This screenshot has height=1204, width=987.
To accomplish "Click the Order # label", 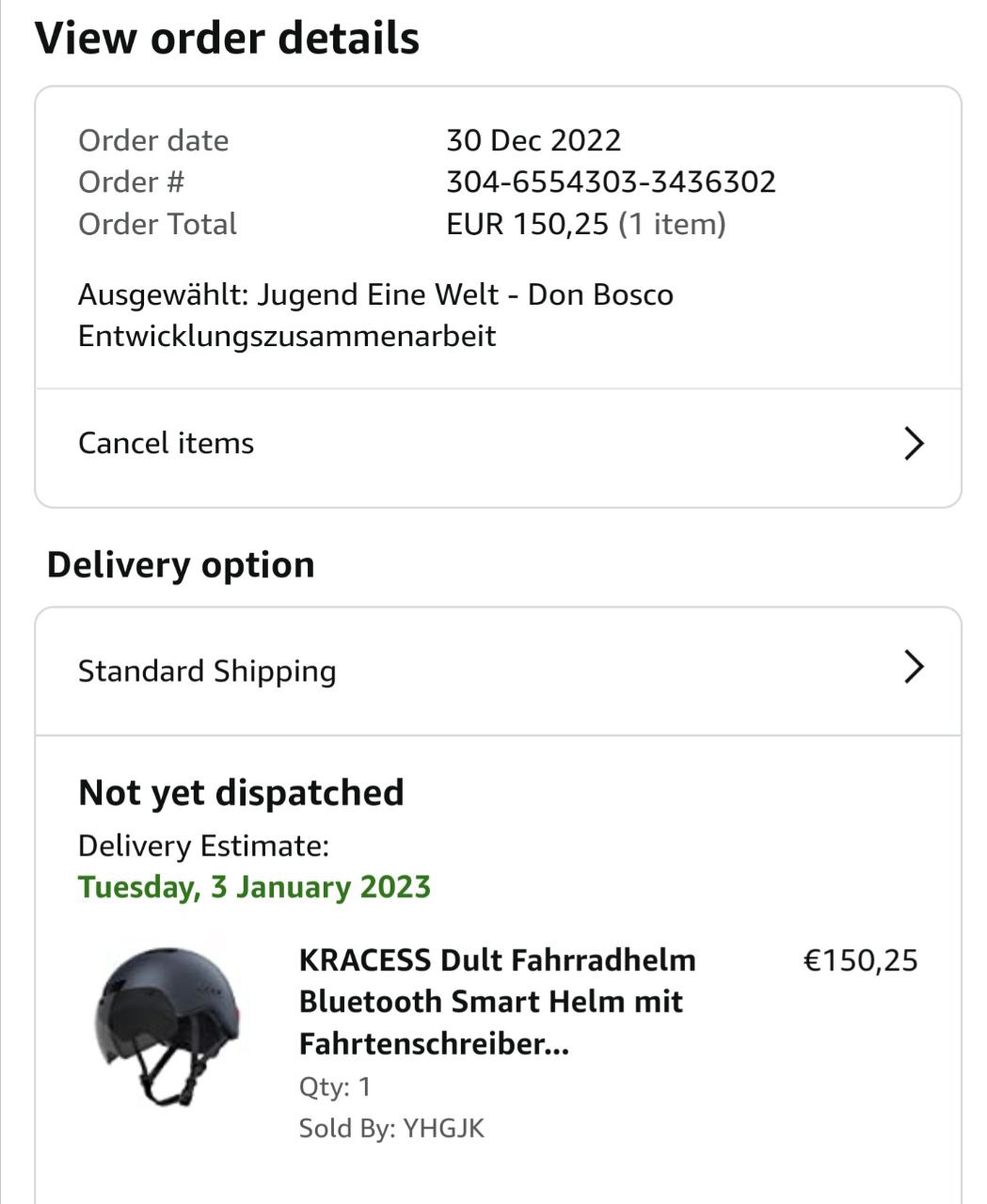I will [x=131, y=182].
